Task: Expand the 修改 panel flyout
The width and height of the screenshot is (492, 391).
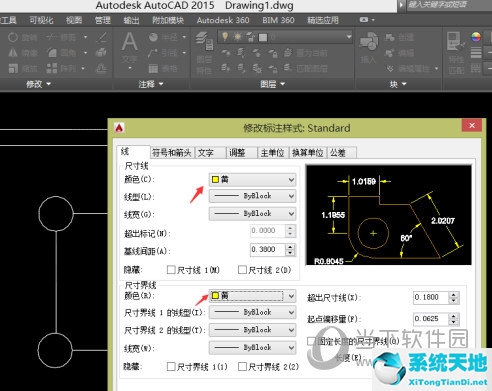Action: [x=38, y=84]
